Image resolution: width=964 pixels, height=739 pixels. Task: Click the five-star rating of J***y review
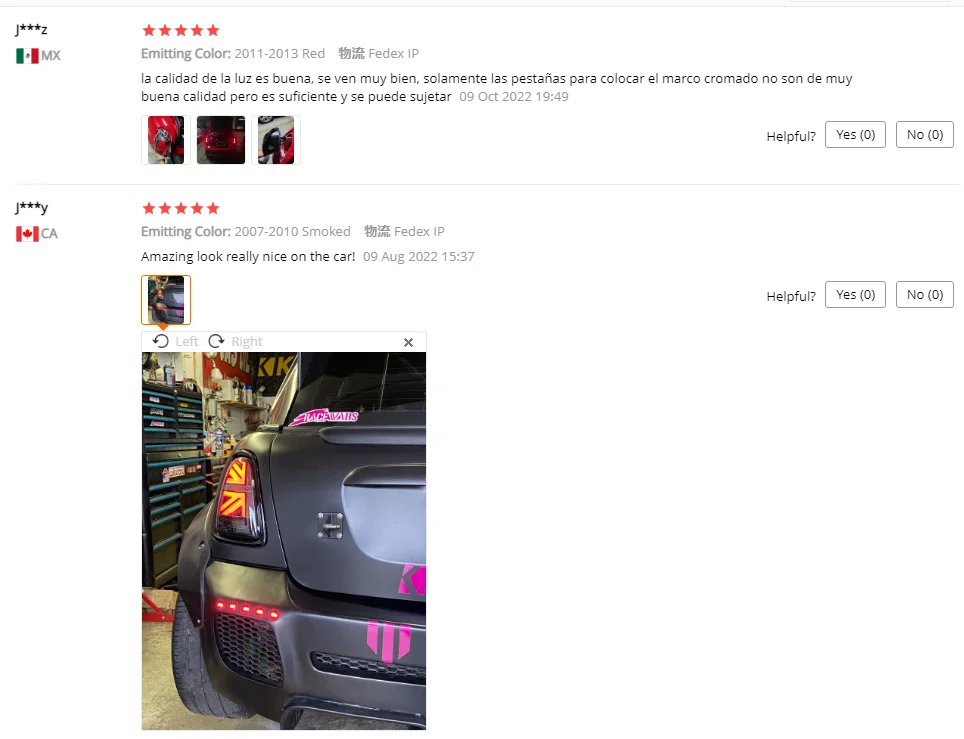pos(181,208)
